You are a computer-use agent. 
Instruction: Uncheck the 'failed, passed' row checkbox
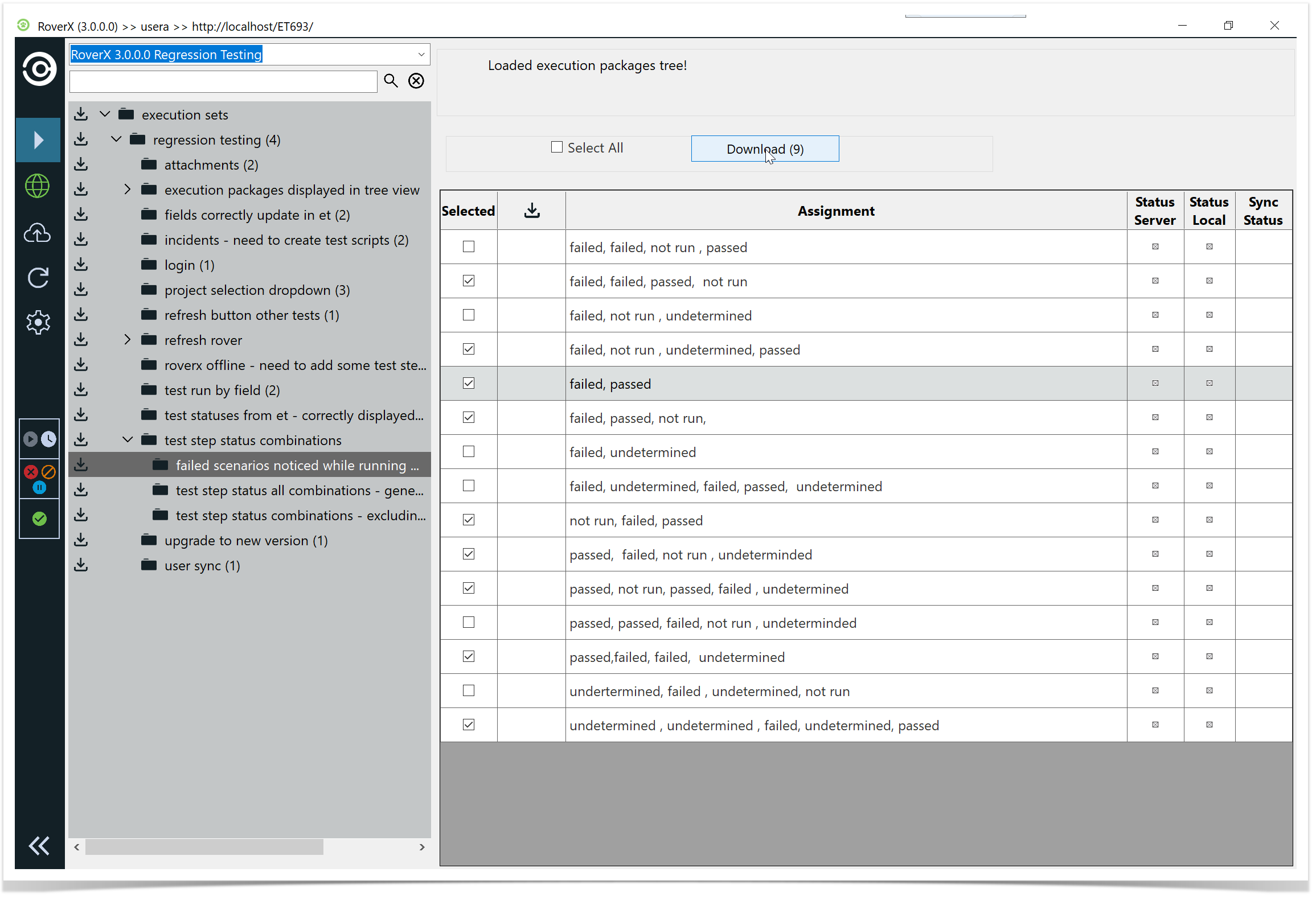click(x=469, y=384)
